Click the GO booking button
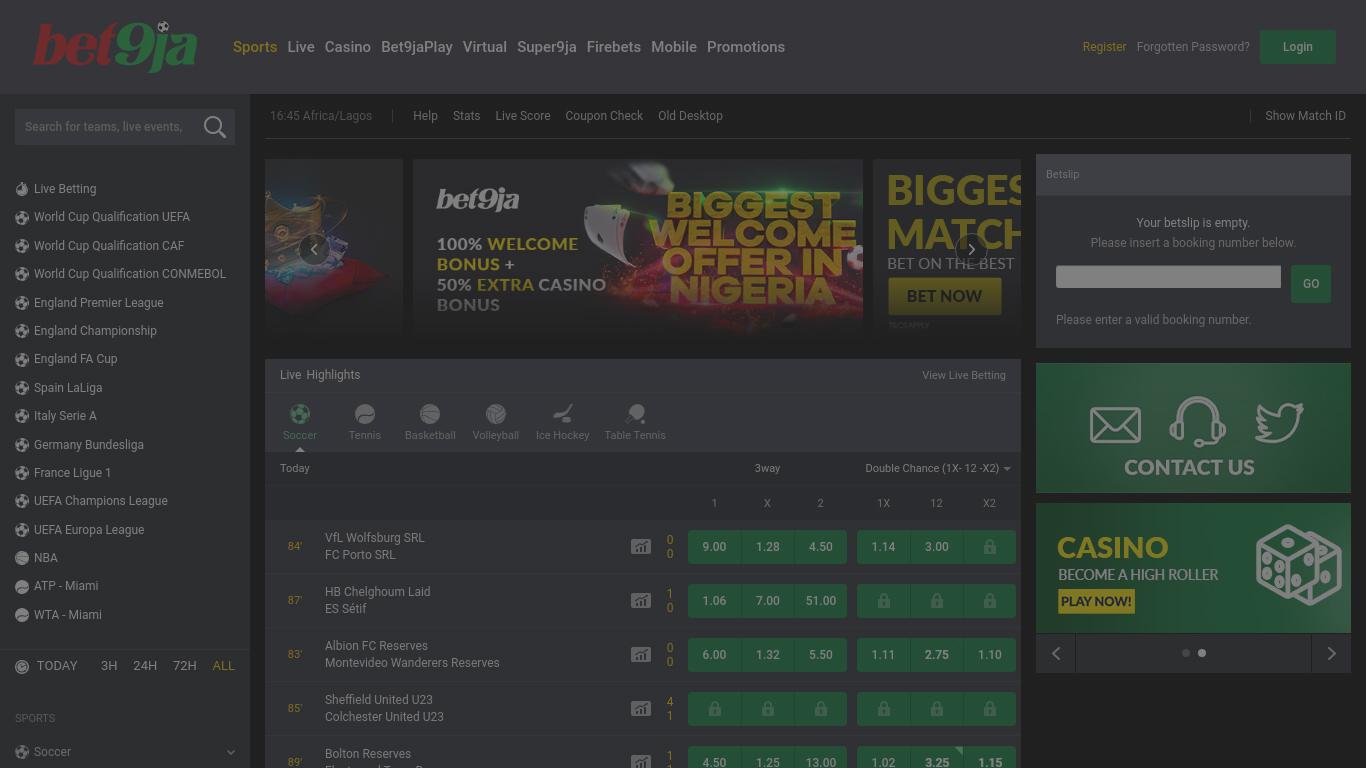Viewport: 1366px width, 768px height. point(1311,284)
